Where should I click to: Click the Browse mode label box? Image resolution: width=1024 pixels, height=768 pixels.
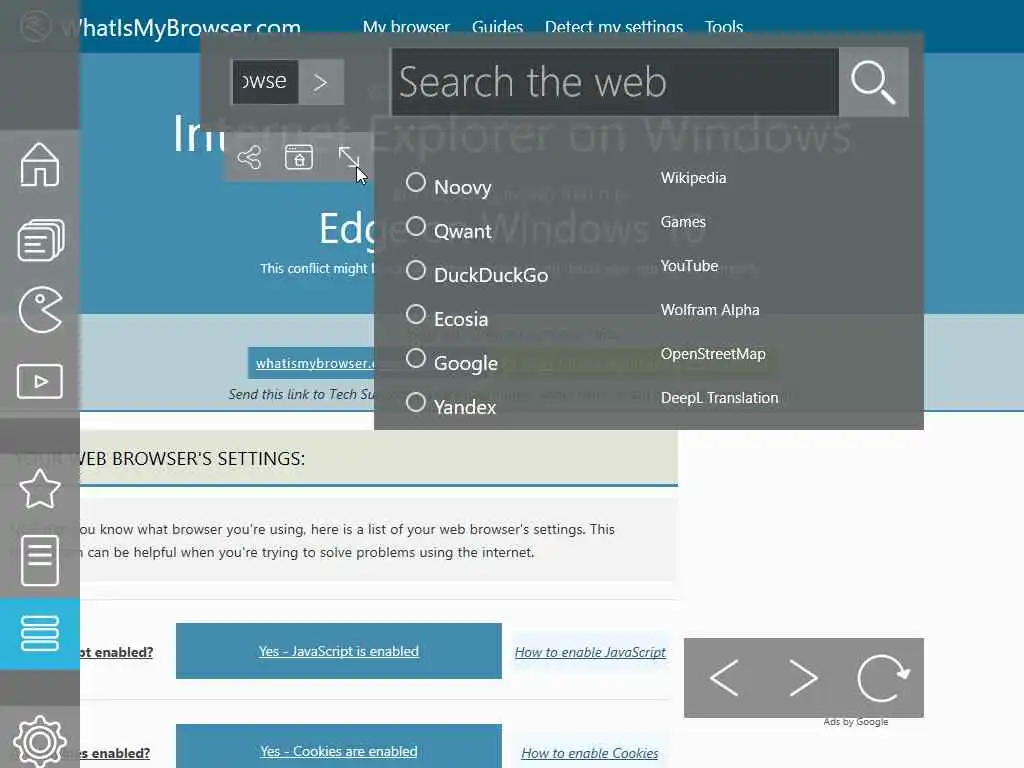click(266, 82)
